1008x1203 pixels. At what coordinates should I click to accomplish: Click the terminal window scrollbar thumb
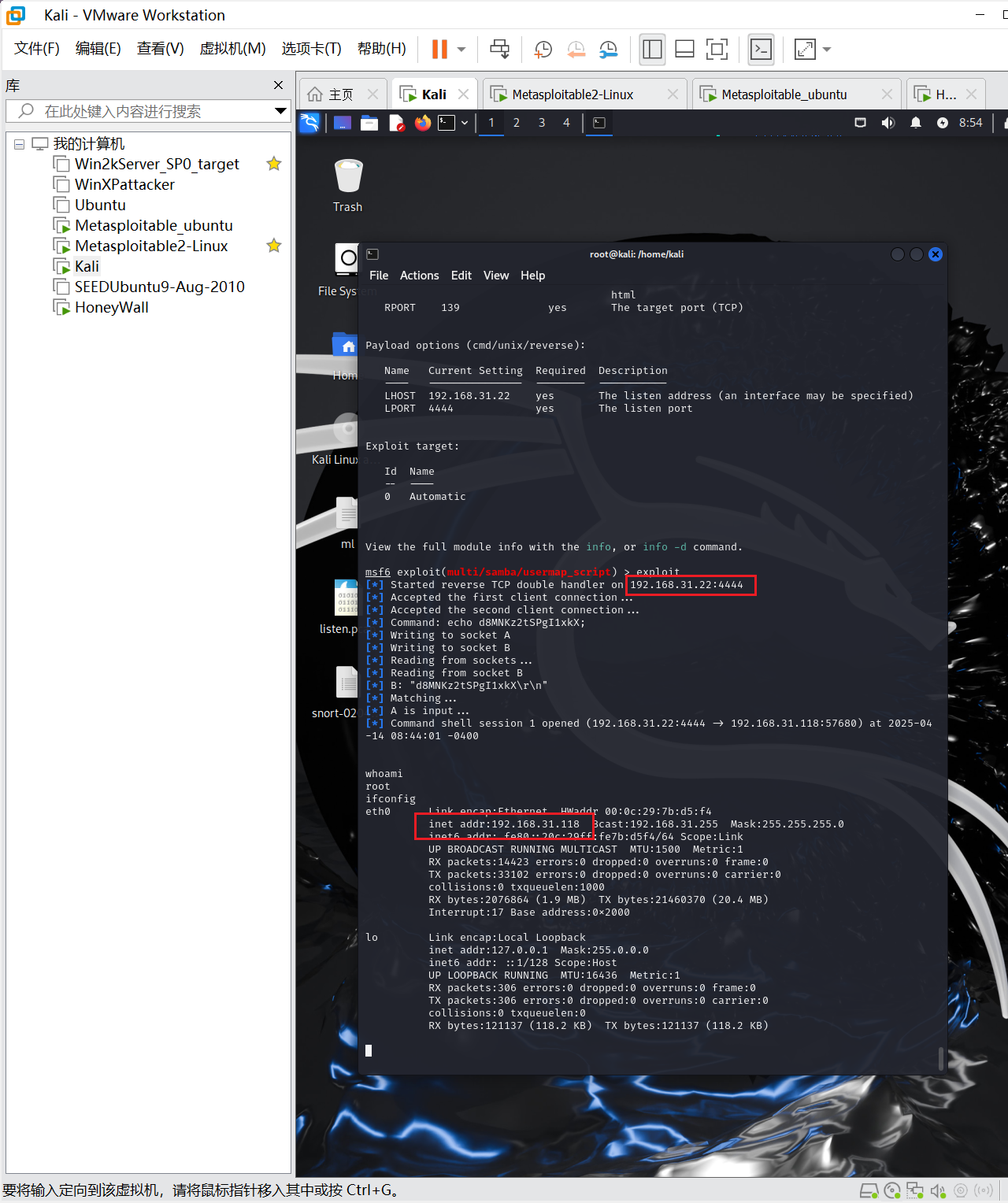click(x=941, y=1058)
